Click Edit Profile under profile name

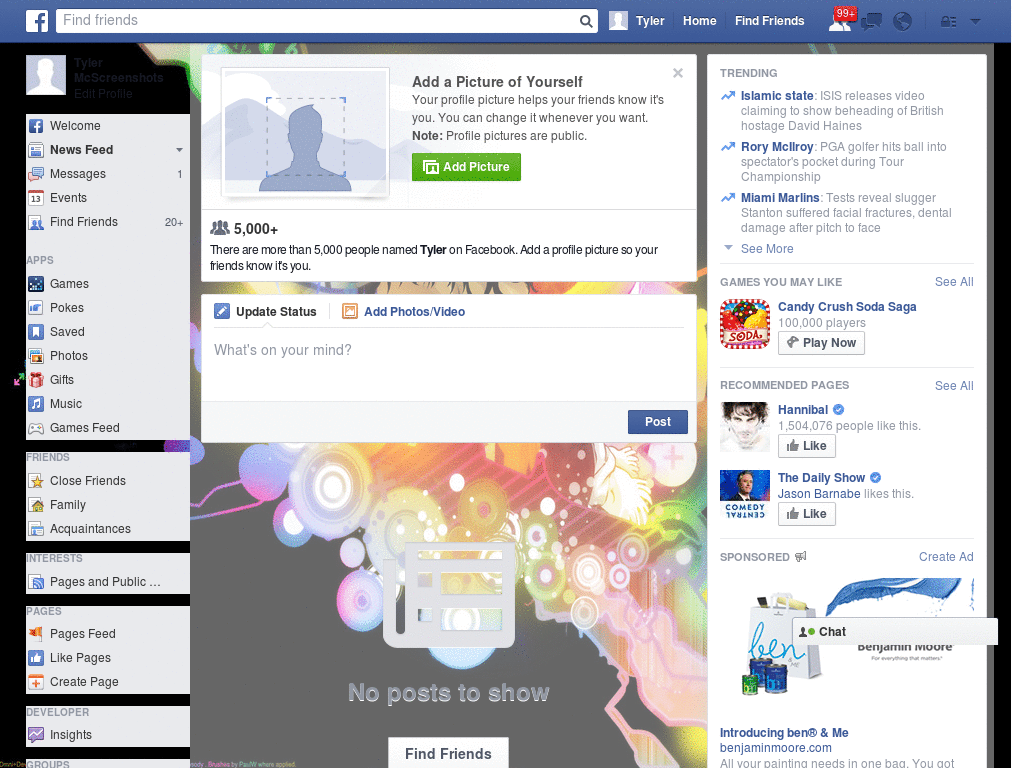click(x=103, y=93)
